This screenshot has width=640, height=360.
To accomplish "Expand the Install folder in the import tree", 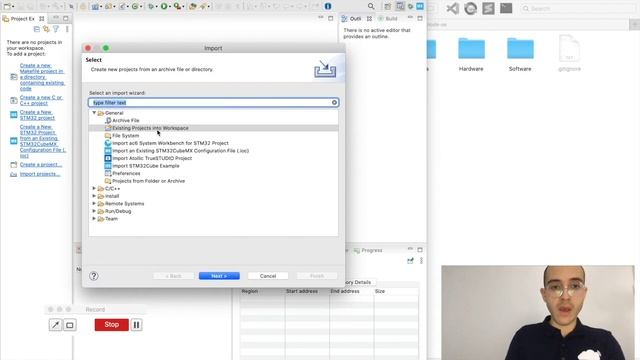I will (94, 196).
